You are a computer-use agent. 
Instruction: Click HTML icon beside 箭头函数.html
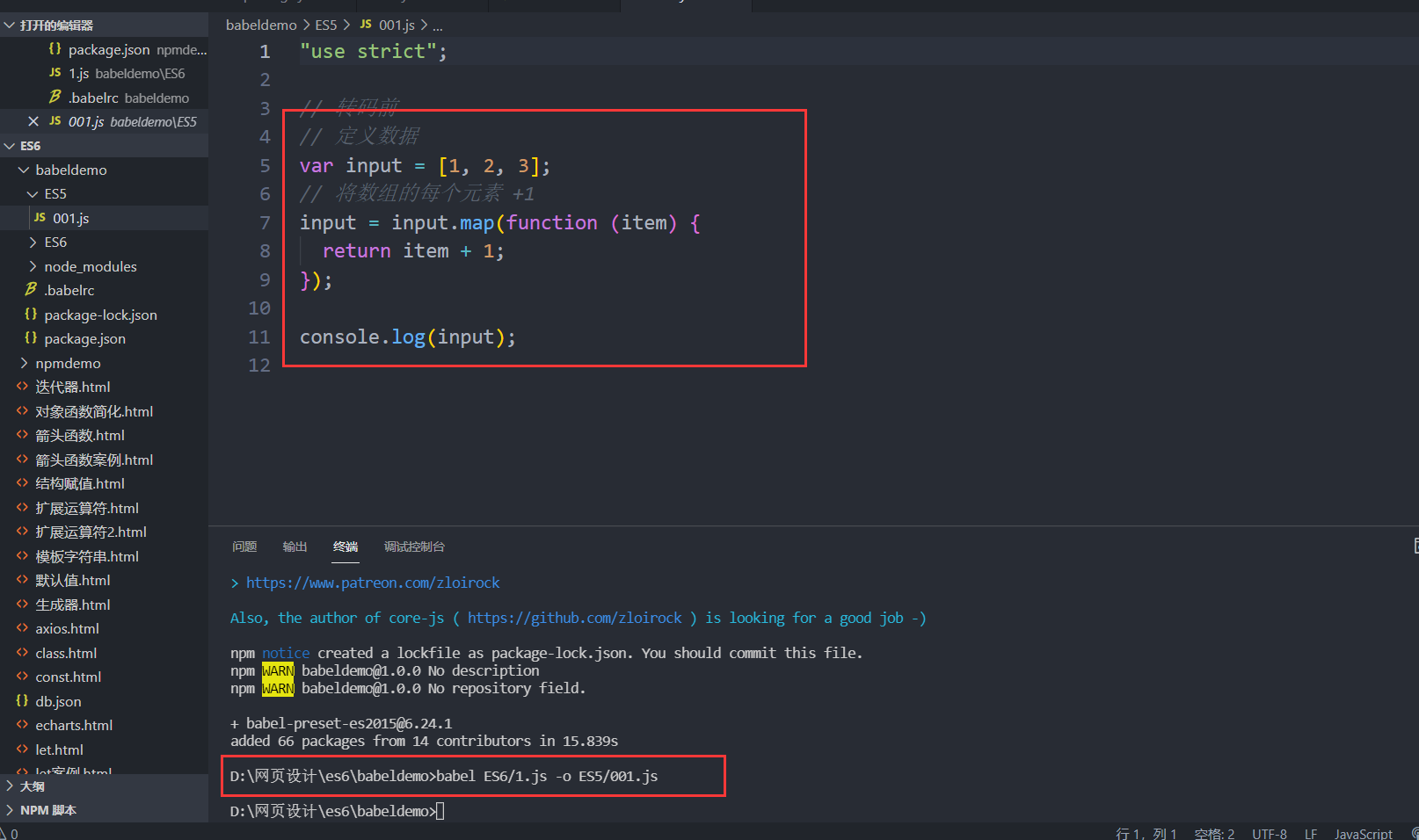(22, 434)
